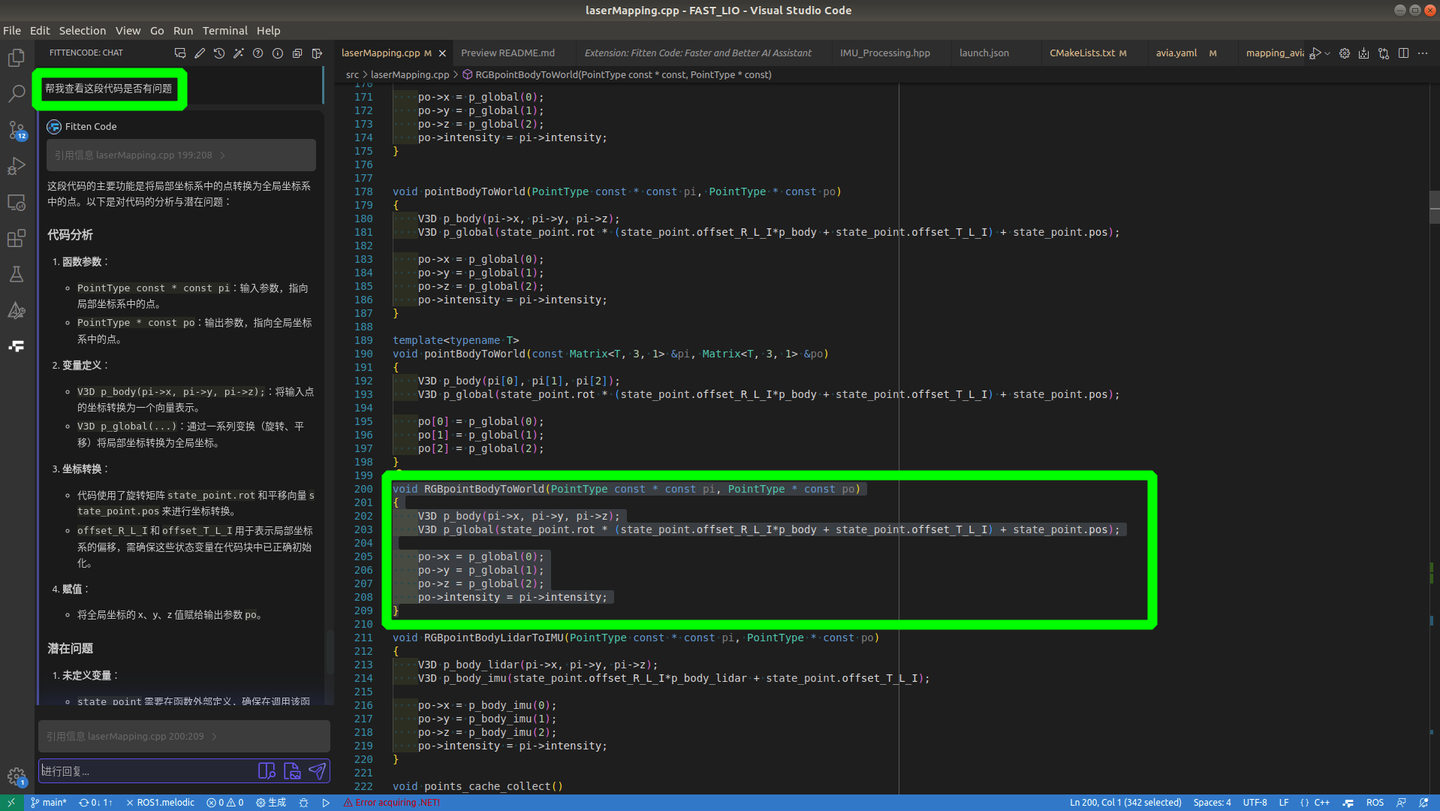
Task: Click the Fitten Code help question icon
Action: click(x=258, y=53)
